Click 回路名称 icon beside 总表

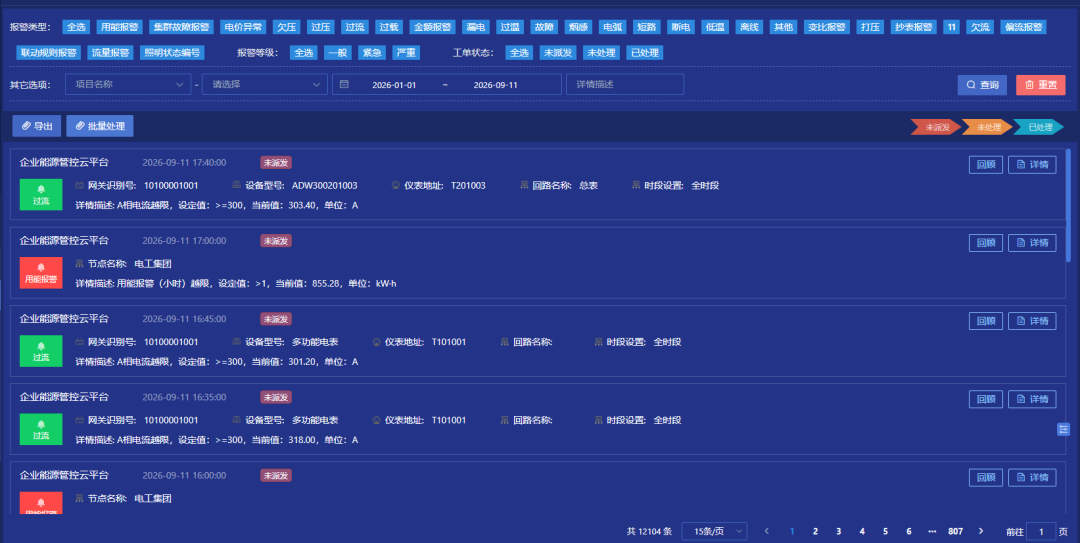[524, 185]
